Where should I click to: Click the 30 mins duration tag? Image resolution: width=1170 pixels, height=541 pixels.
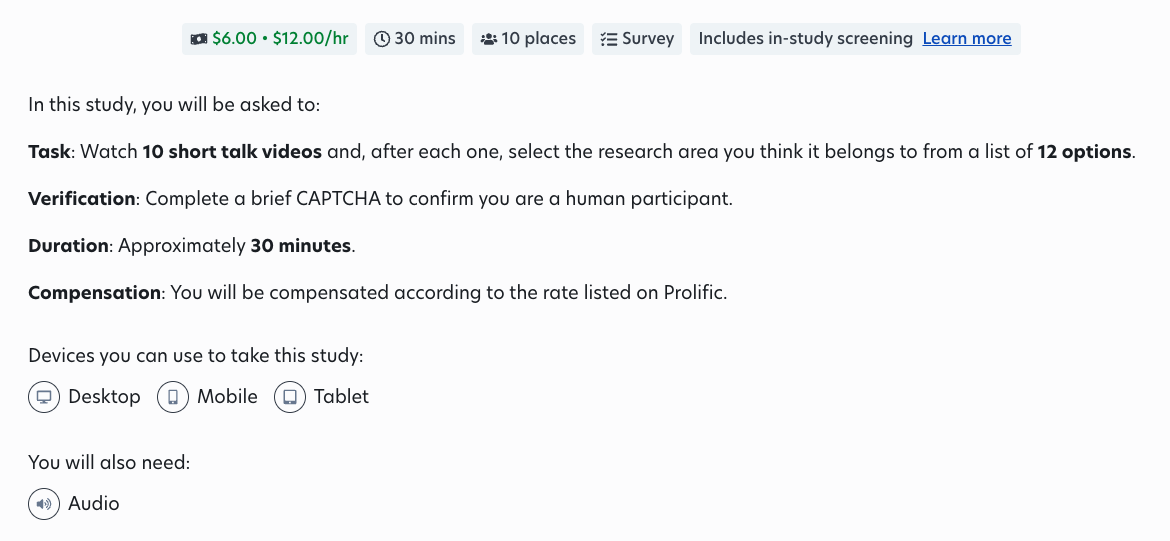click(414, 39)
